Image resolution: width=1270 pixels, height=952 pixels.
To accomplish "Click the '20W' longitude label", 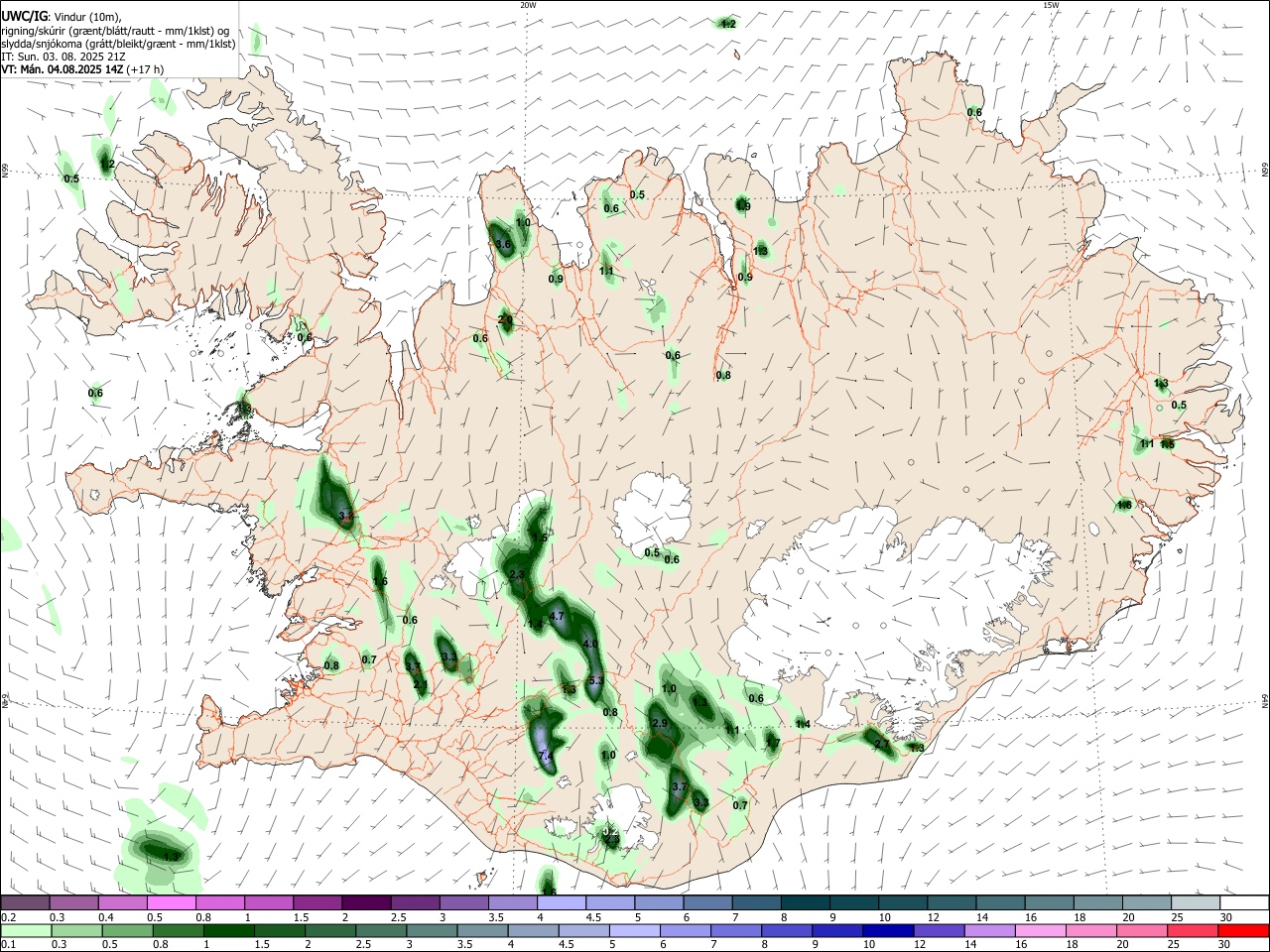I will 528,5.
